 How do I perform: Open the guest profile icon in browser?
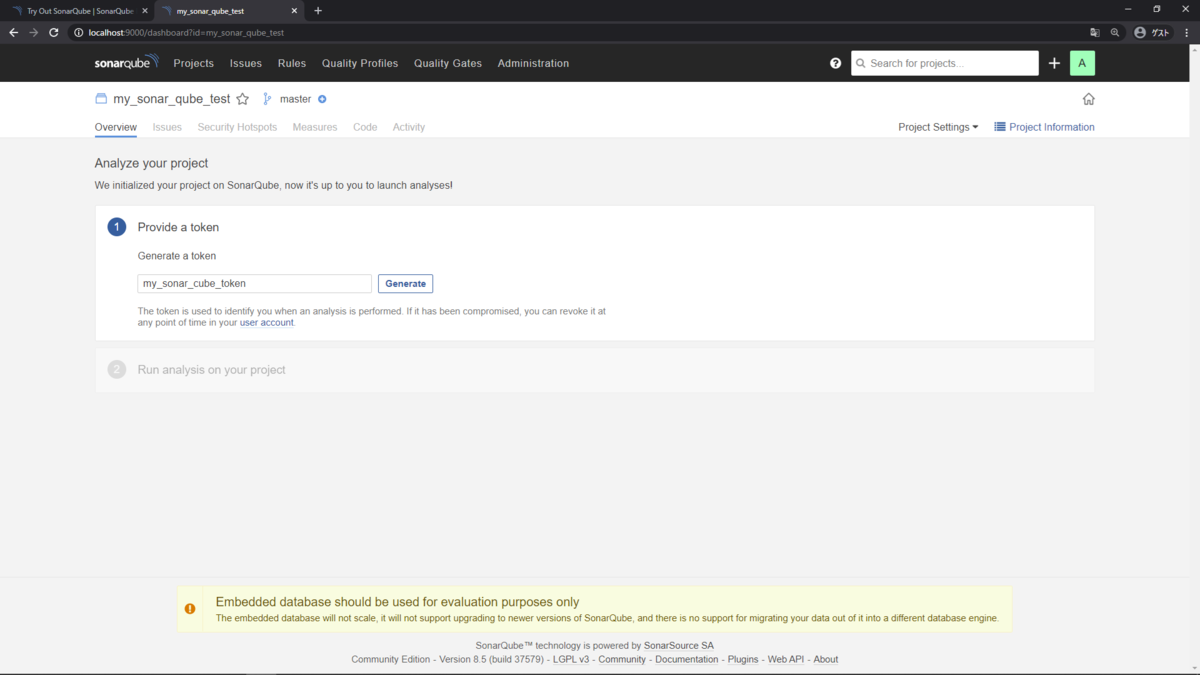(x=1152, y=32)
